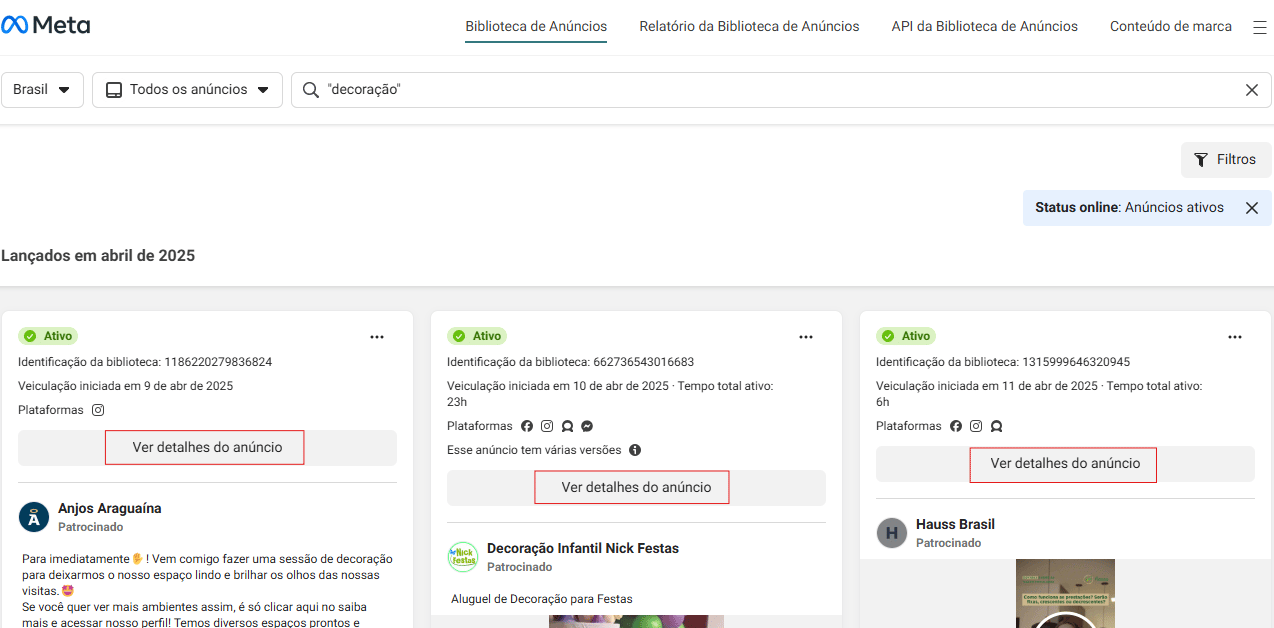1274x628 pixels.
Task: Select library ID text 1315999646320945
Action: coord(1076,362)
